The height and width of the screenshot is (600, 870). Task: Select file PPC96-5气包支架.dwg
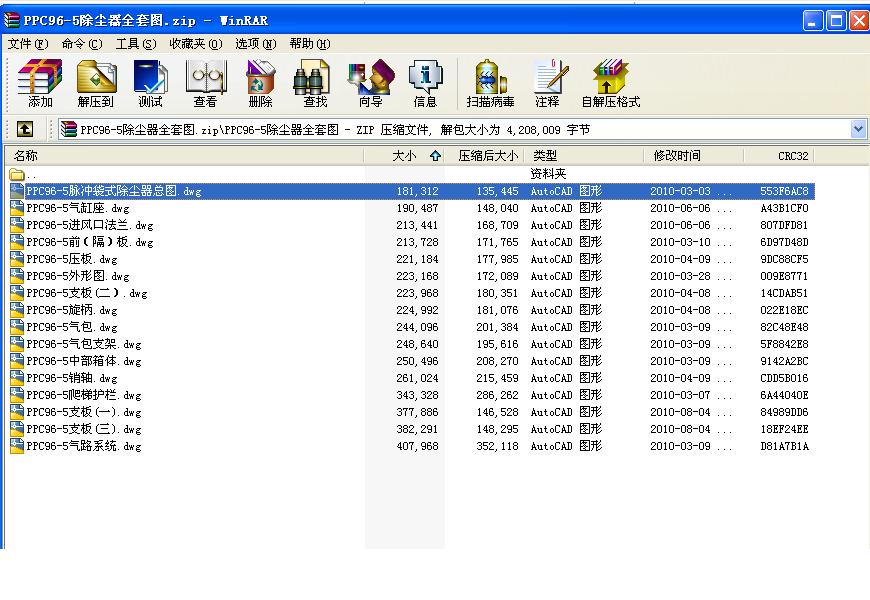tap(84, 344)
